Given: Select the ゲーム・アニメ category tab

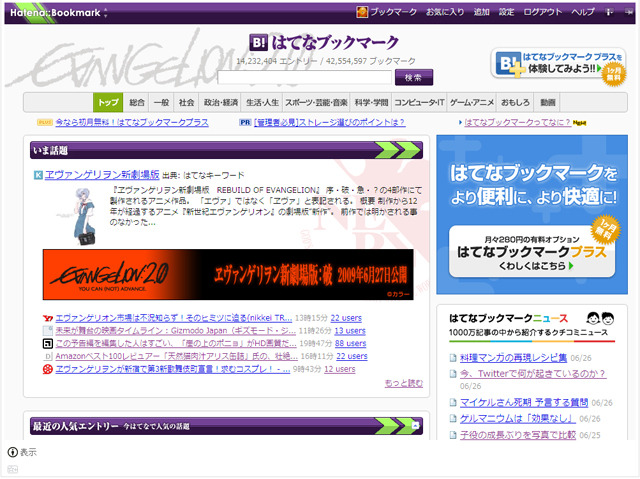Looking at the screenshot, I should [x=472, y=102].
